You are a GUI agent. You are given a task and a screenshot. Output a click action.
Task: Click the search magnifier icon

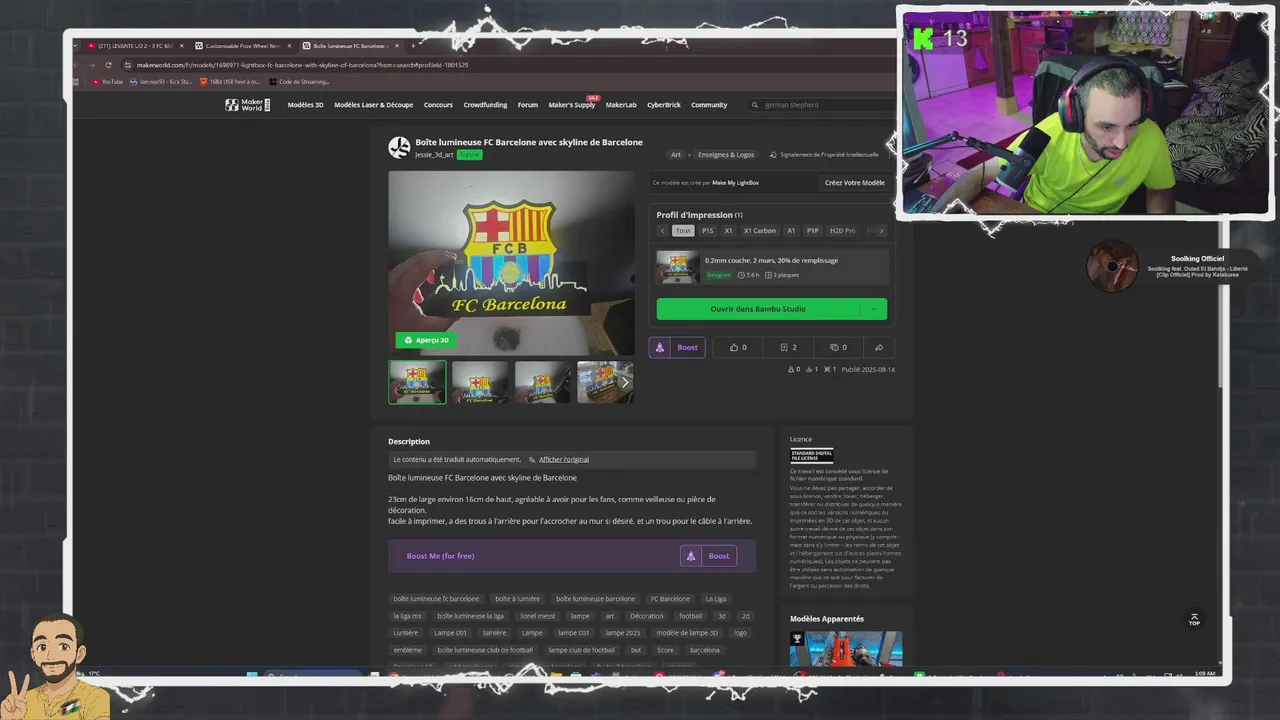point(754,105)
